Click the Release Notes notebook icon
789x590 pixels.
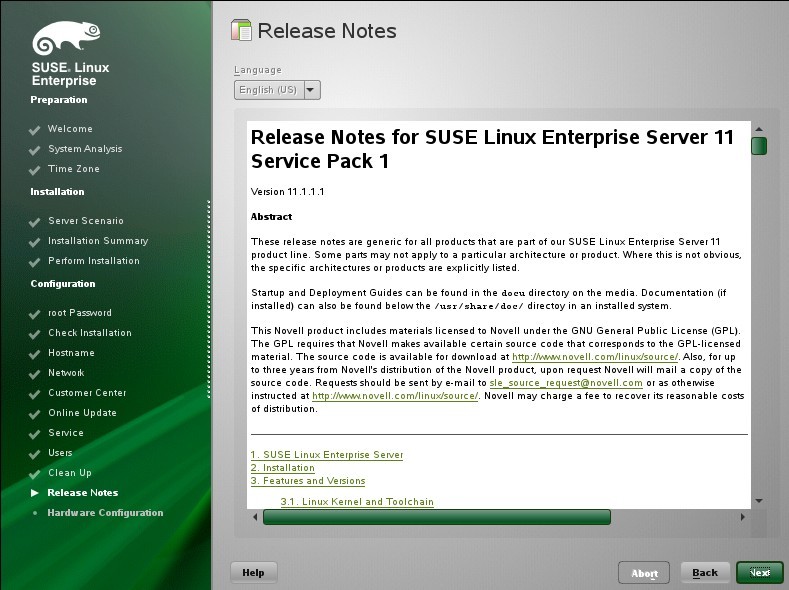pos(241,30)
